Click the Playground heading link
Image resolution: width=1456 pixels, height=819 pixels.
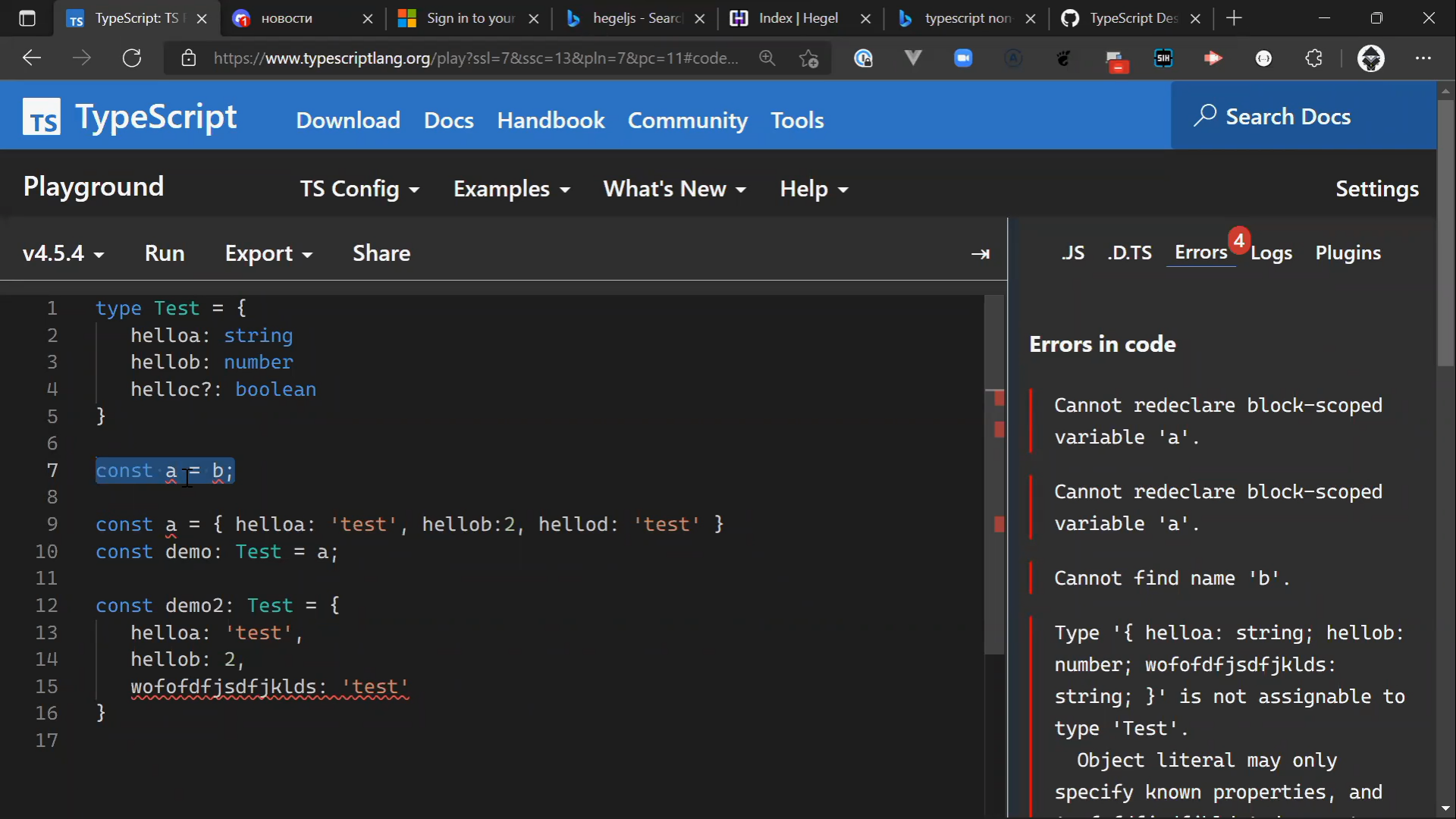(93, 187)
